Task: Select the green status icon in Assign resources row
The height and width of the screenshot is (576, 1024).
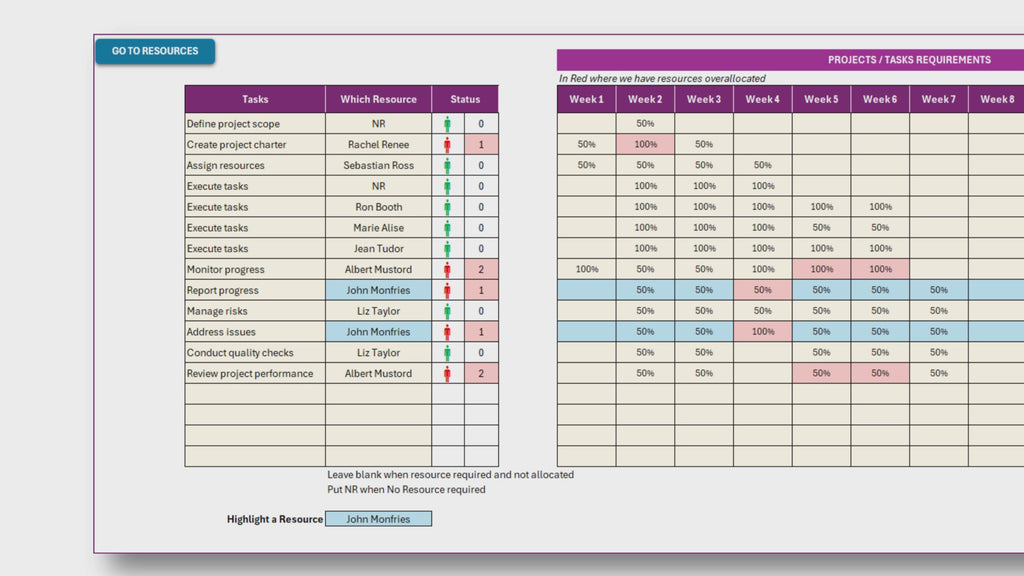Action: pos(447,166)
